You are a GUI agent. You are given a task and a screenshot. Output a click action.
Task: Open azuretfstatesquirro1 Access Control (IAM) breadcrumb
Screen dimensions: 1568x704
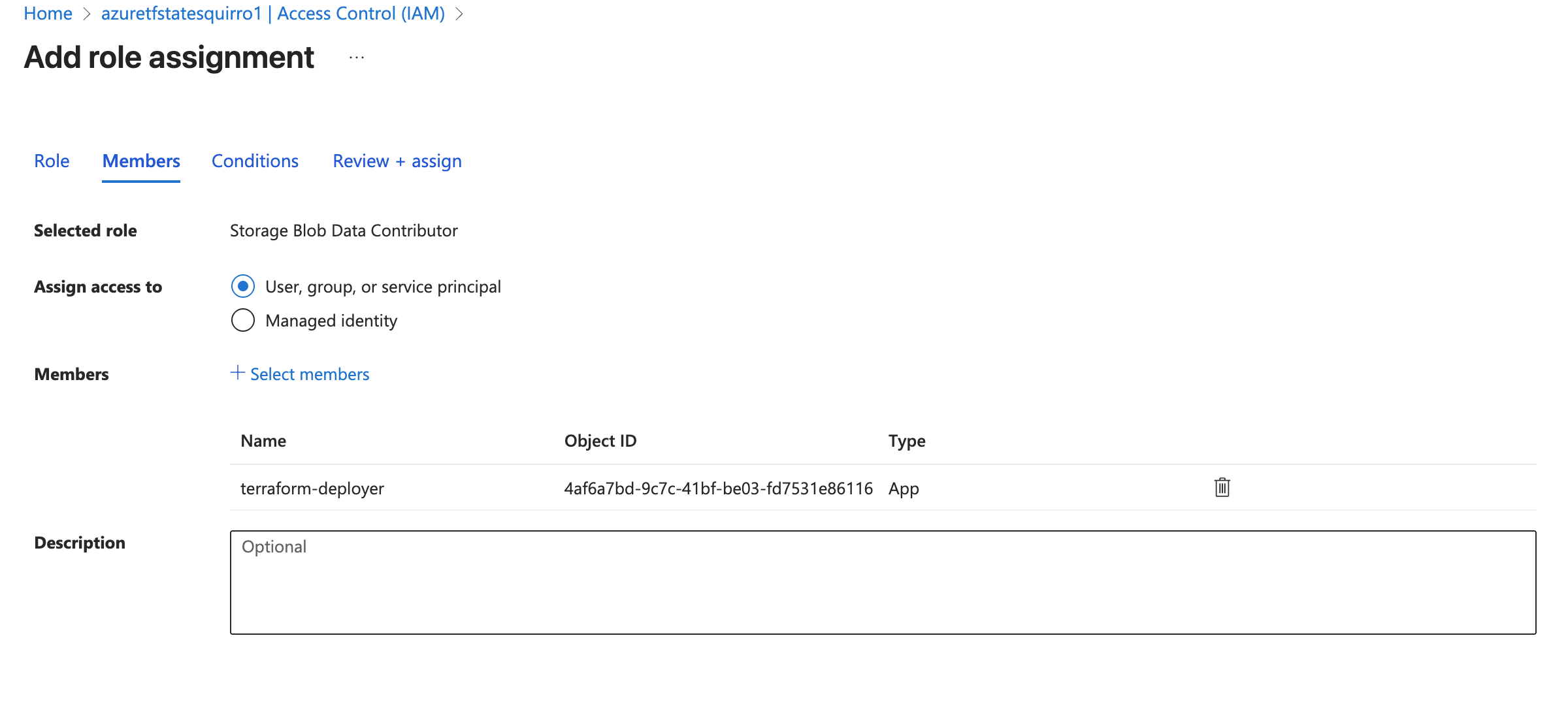tap(272, 14)
